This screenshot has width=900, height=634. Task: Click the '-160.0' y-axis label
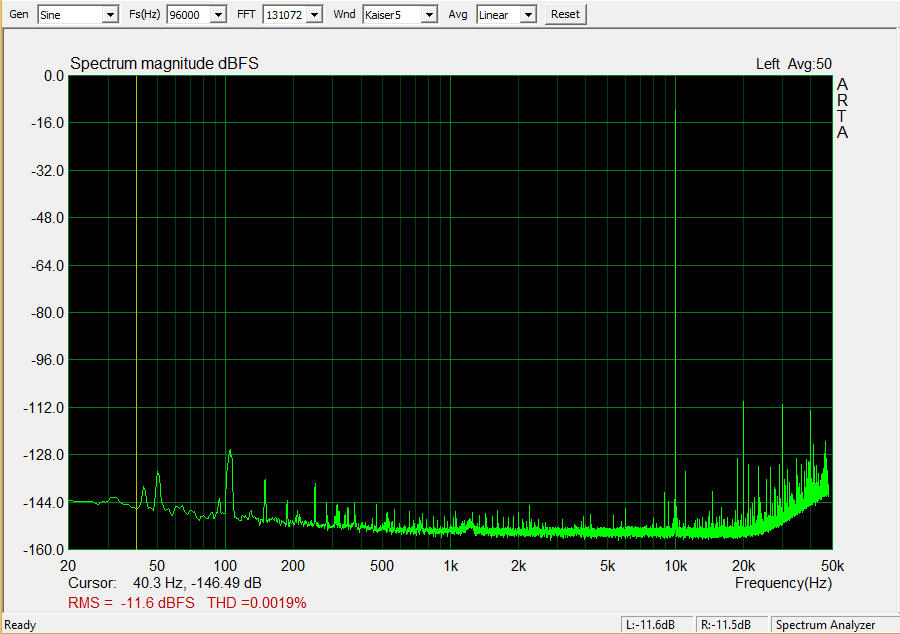[44, 550]
